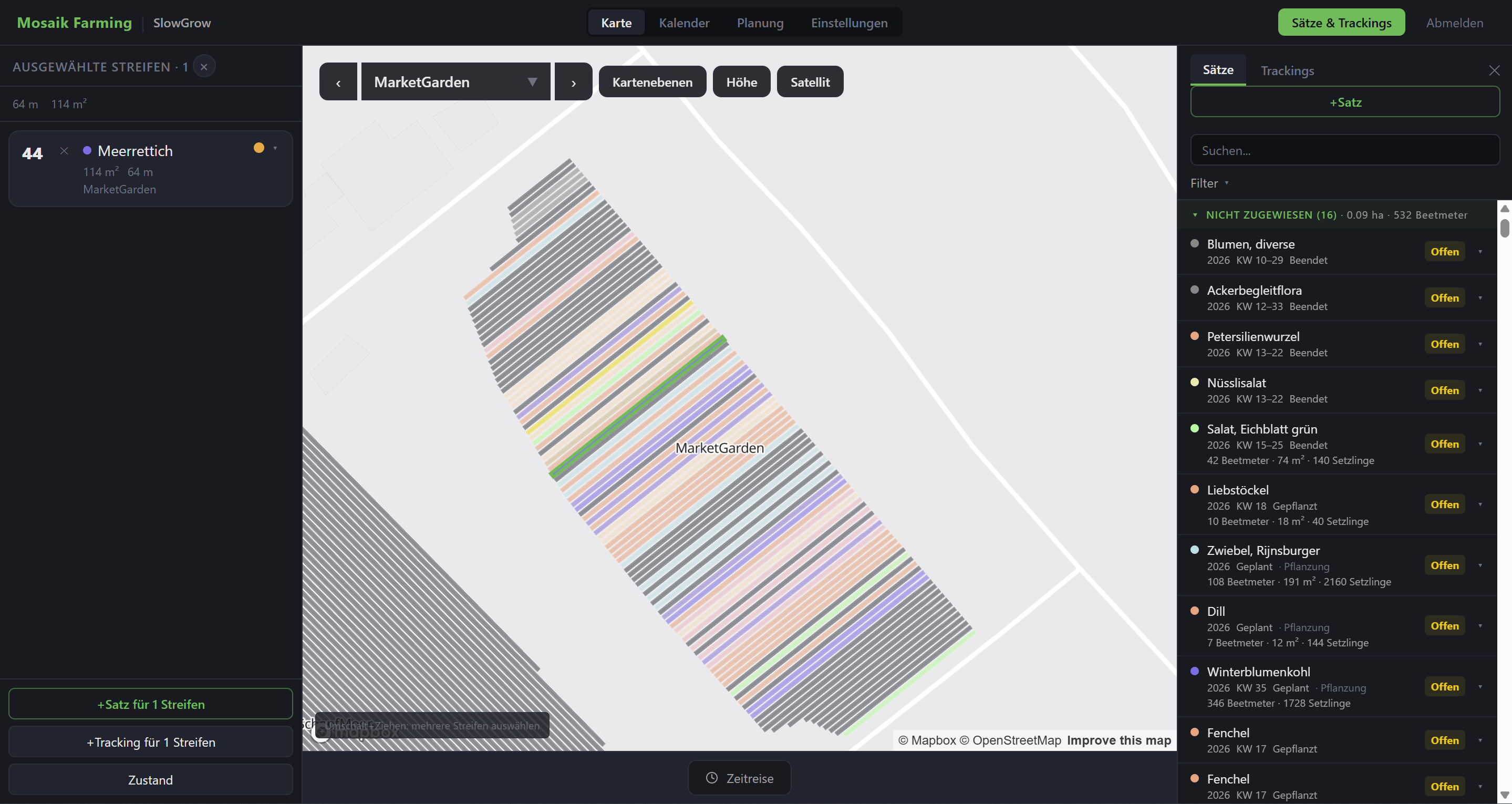Click the green highlighted strip on the map

639,406
